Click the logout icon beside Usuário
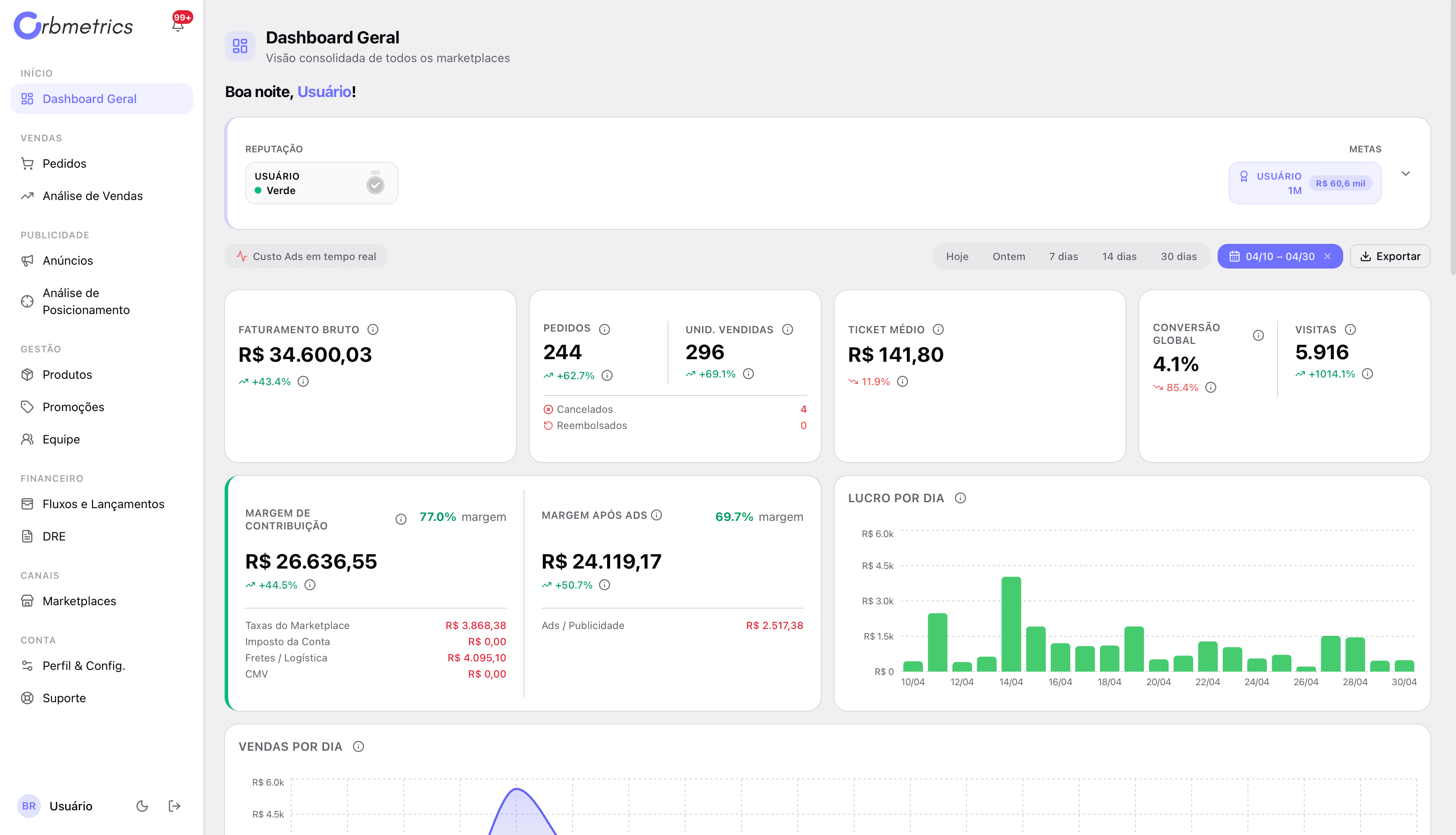 175,806
